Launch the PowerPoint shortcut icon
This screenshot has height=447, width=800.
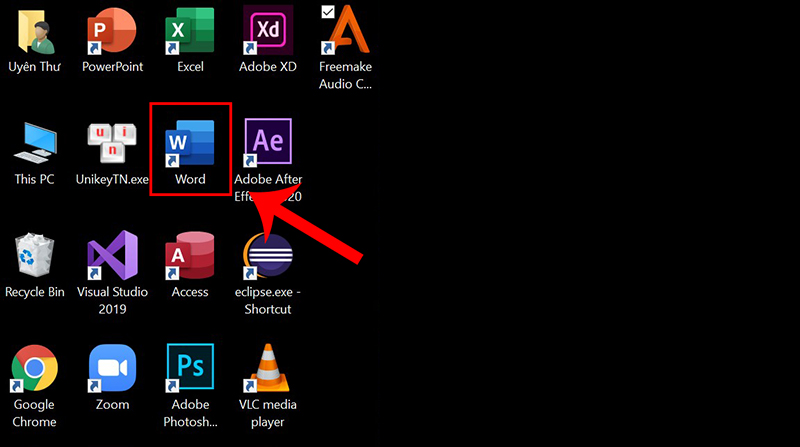(112, 31)
